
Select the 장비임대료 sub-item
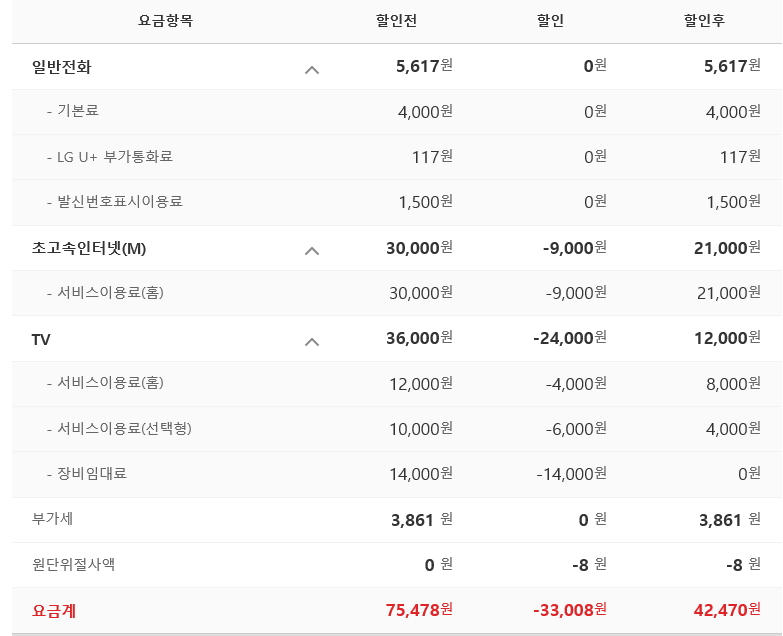(x=92, y=473)
